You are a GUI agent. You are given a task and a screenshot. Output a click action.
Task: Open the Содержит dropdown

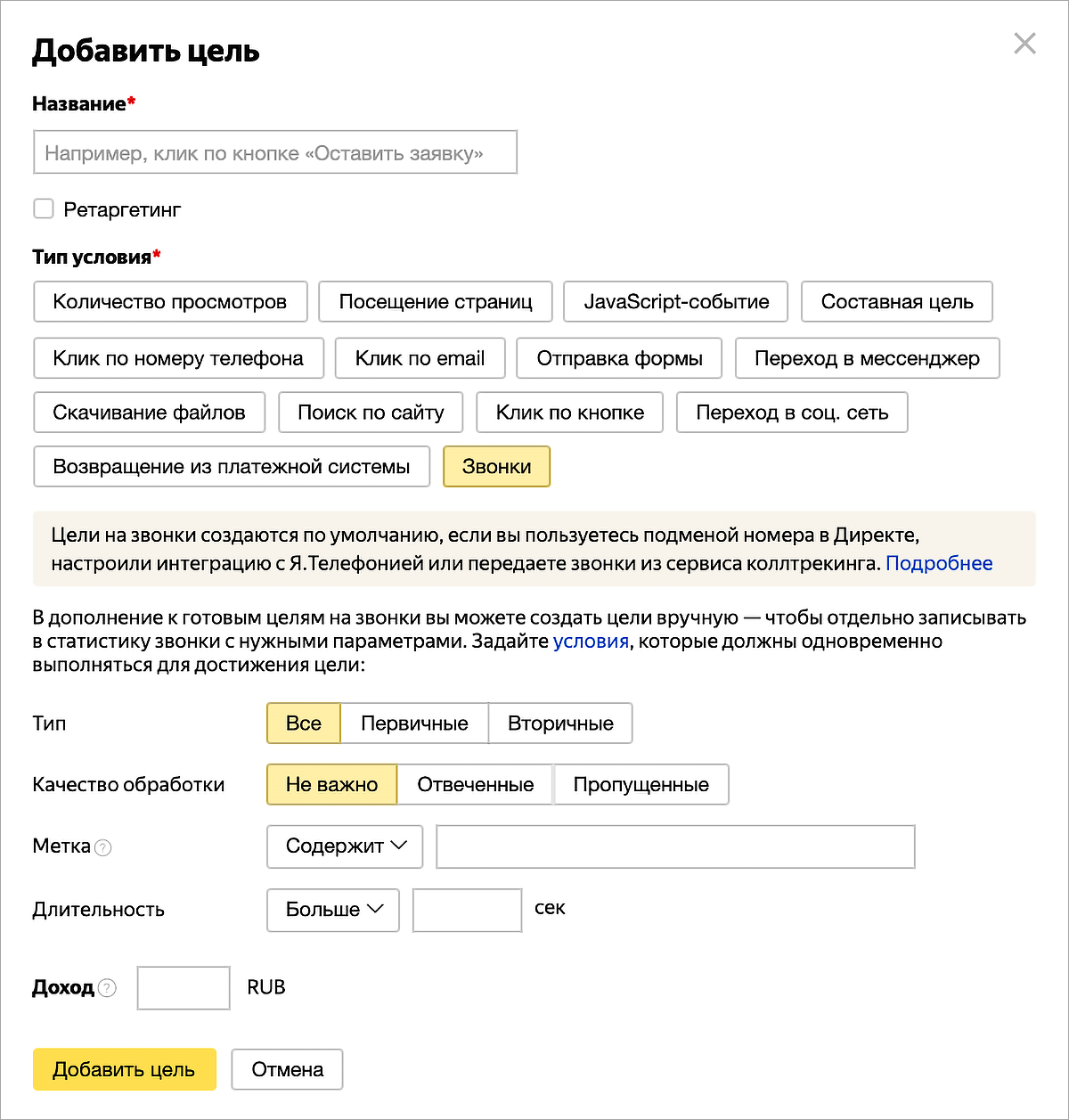(x=345, y=846)
